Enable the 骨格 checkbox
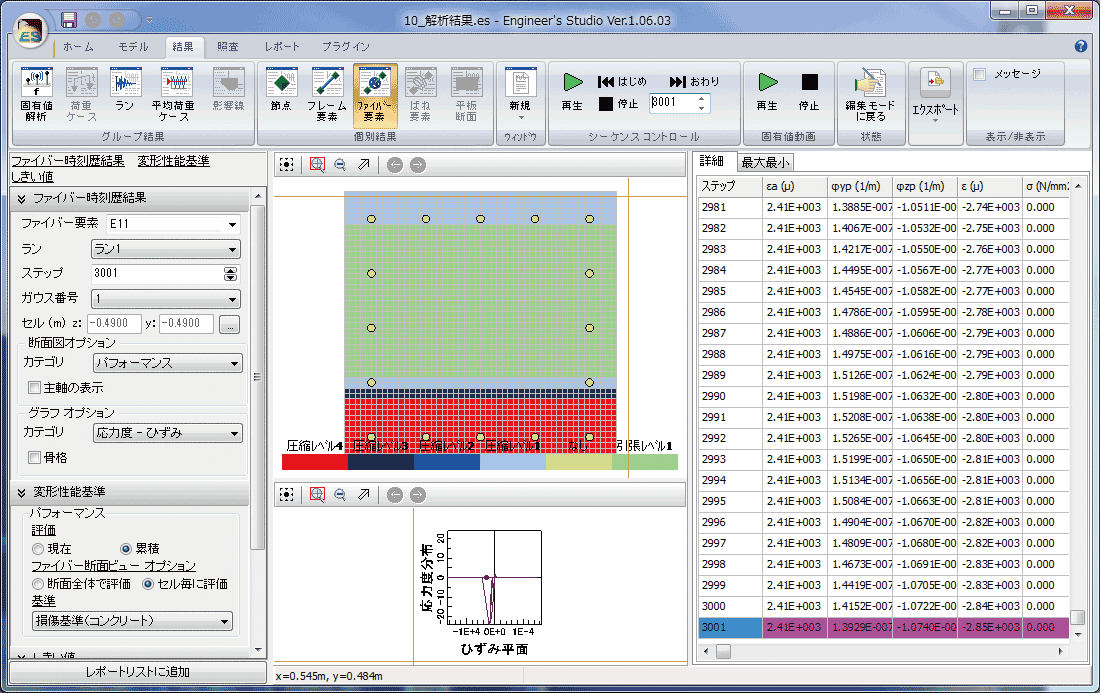The image size is (1100, 693). pyautogui.click(x=34, y=458)
